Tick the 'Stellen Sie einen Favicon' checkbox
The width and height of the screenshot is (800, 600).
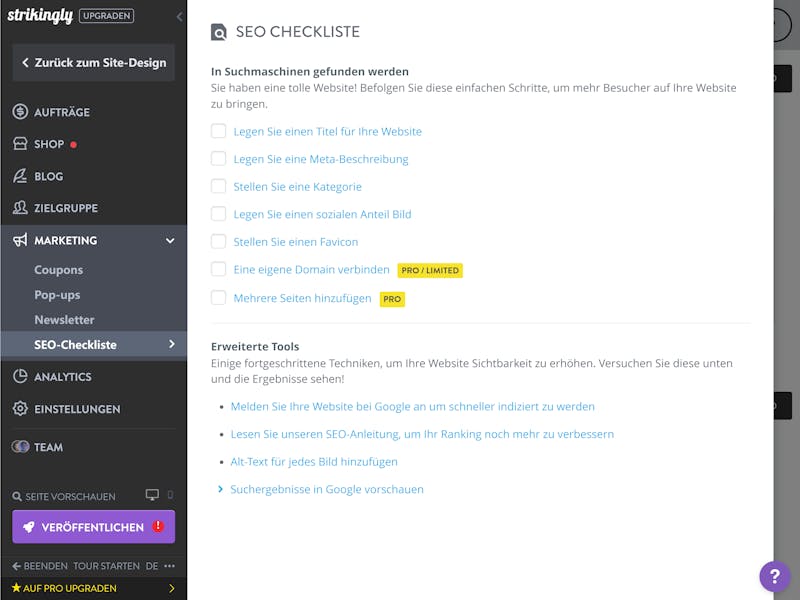pos(218,241)
